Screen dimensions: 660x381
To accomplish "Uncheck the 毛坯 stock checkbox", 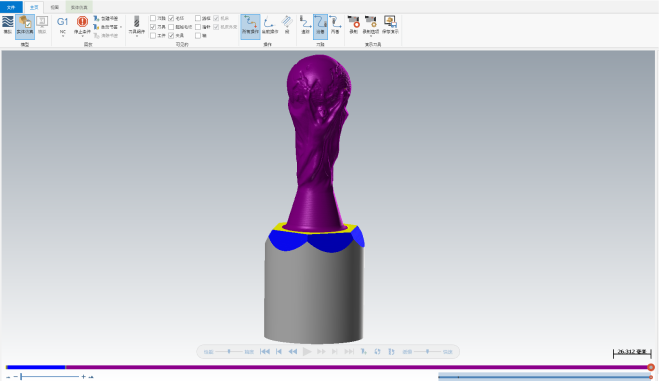I will coord(171,19).
